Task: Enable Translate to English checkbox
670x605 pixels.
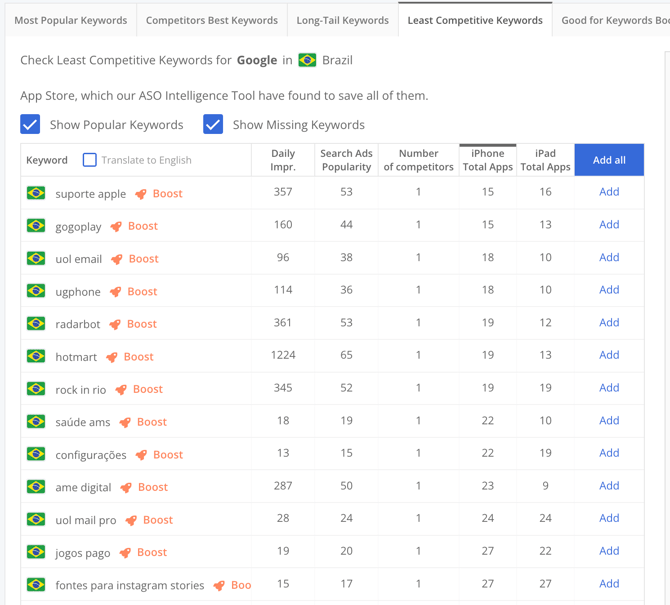Action: (90, 160)
